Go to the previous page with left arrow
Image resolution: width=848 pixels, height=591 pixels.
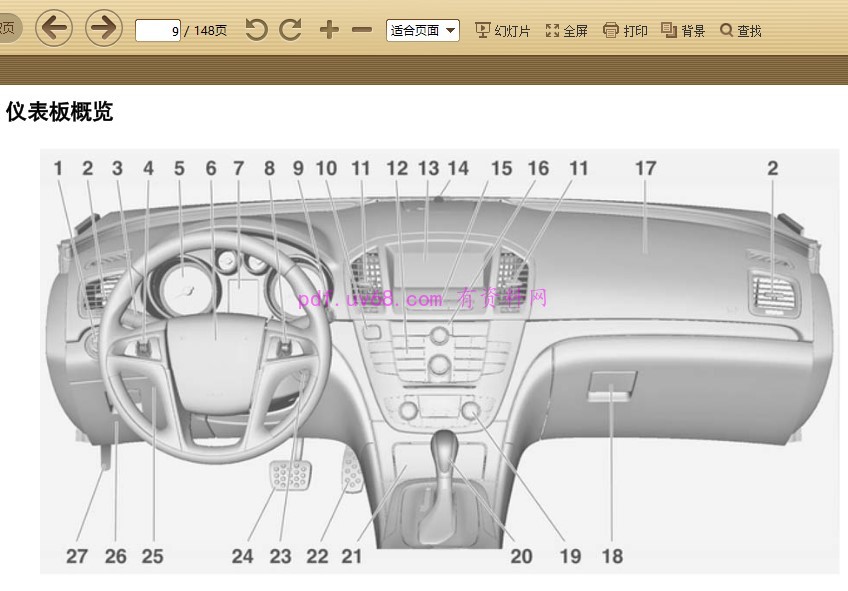pos(54,28)
